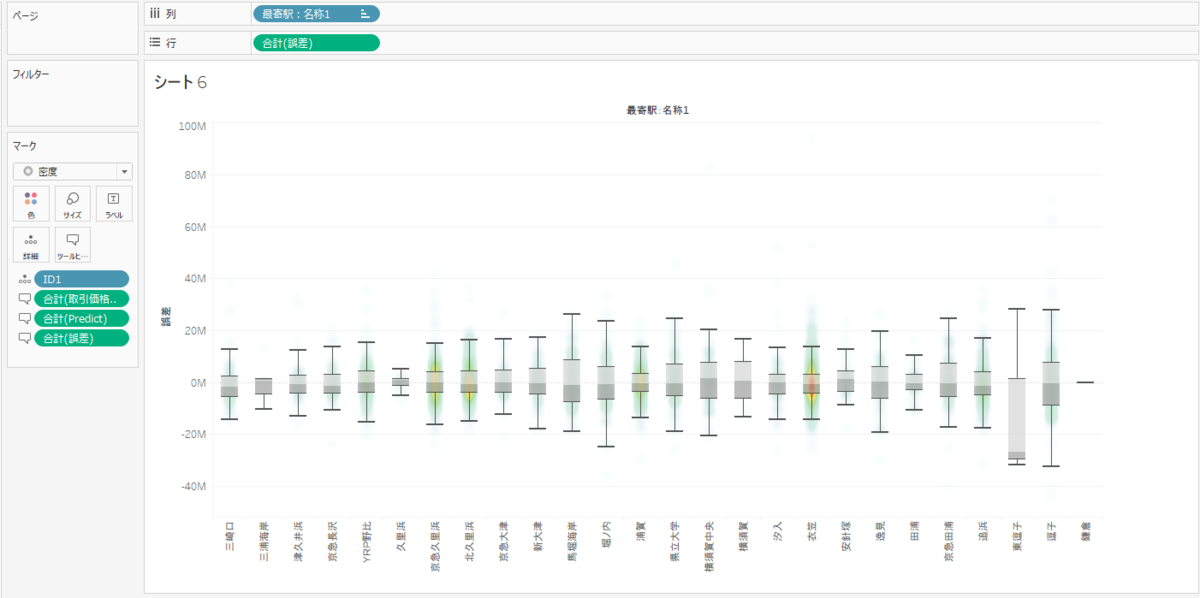Select the 合計(Predict) pill in marks card

(81, 319)
